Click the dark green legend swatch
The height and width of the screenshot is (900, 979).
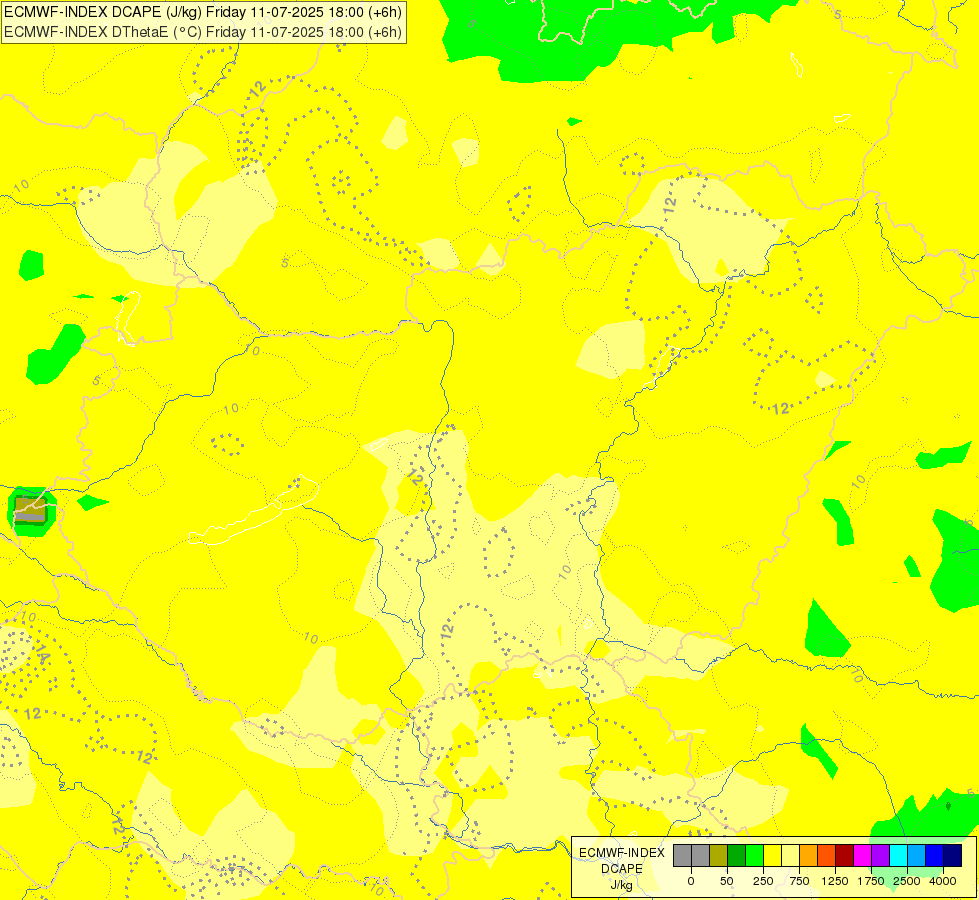click(736, 855)
